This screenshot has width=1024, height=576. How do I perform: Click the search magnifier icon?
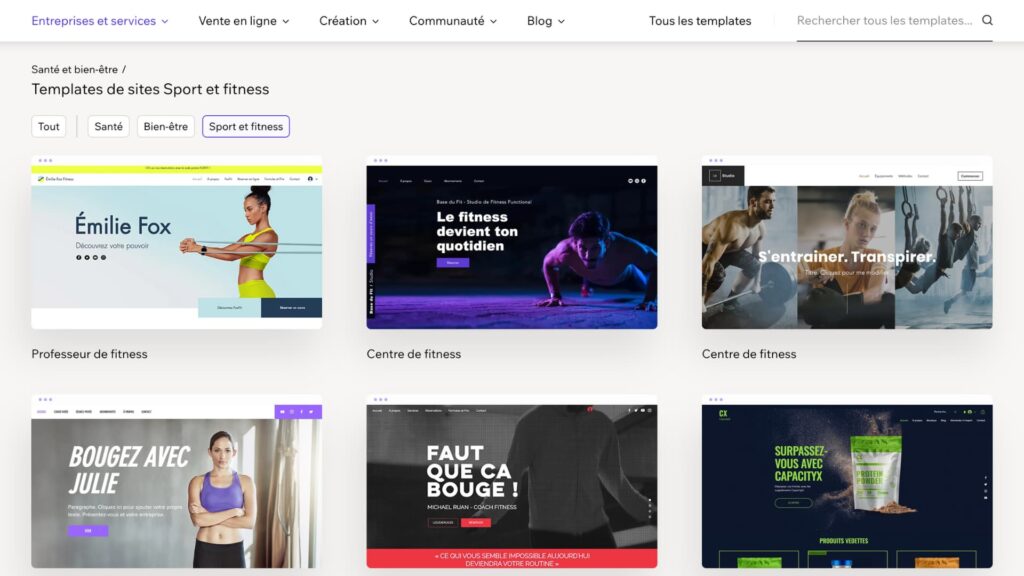click(x=987, y=20)
